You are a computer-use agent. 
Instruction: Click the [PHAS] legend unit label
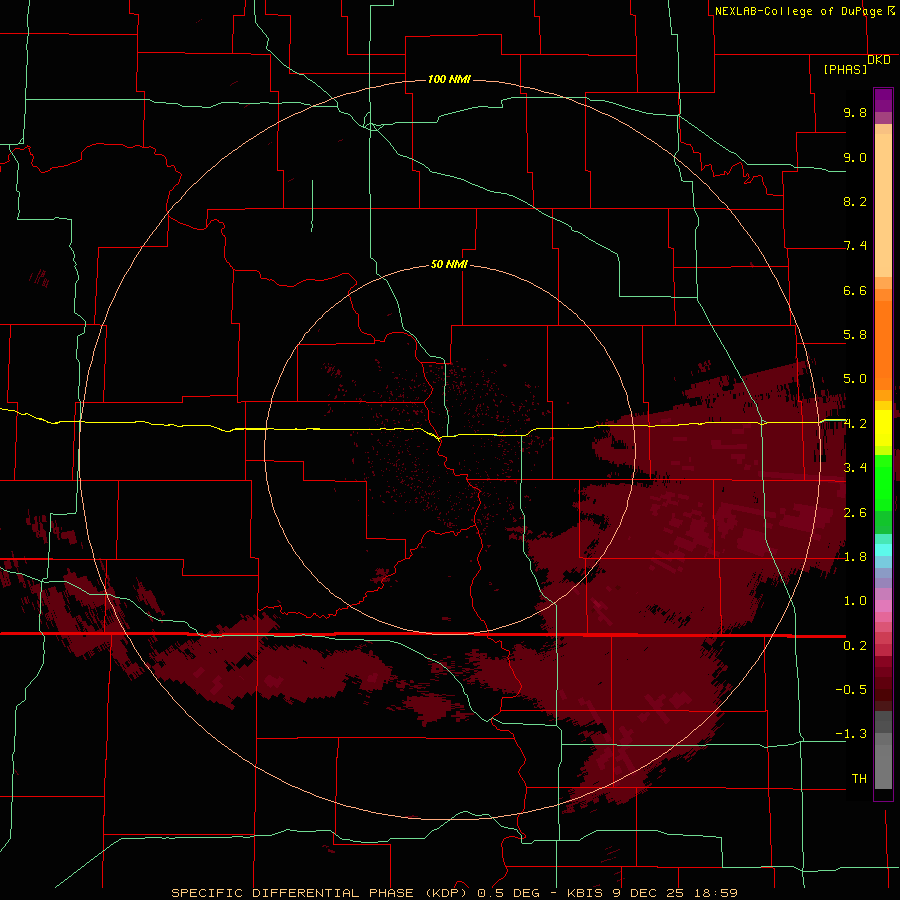click(x=845, y=69)
